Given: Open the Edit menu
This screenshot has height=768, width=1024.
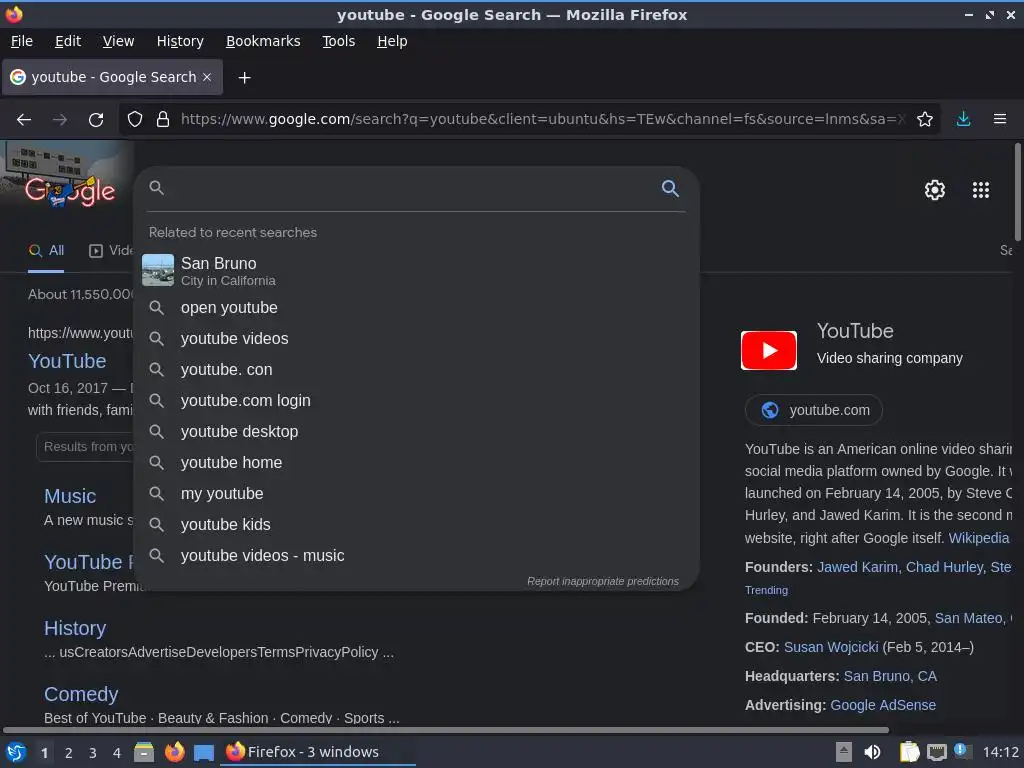Looking at the screenshot, I should pyautogui.click(x=68, y=41).
